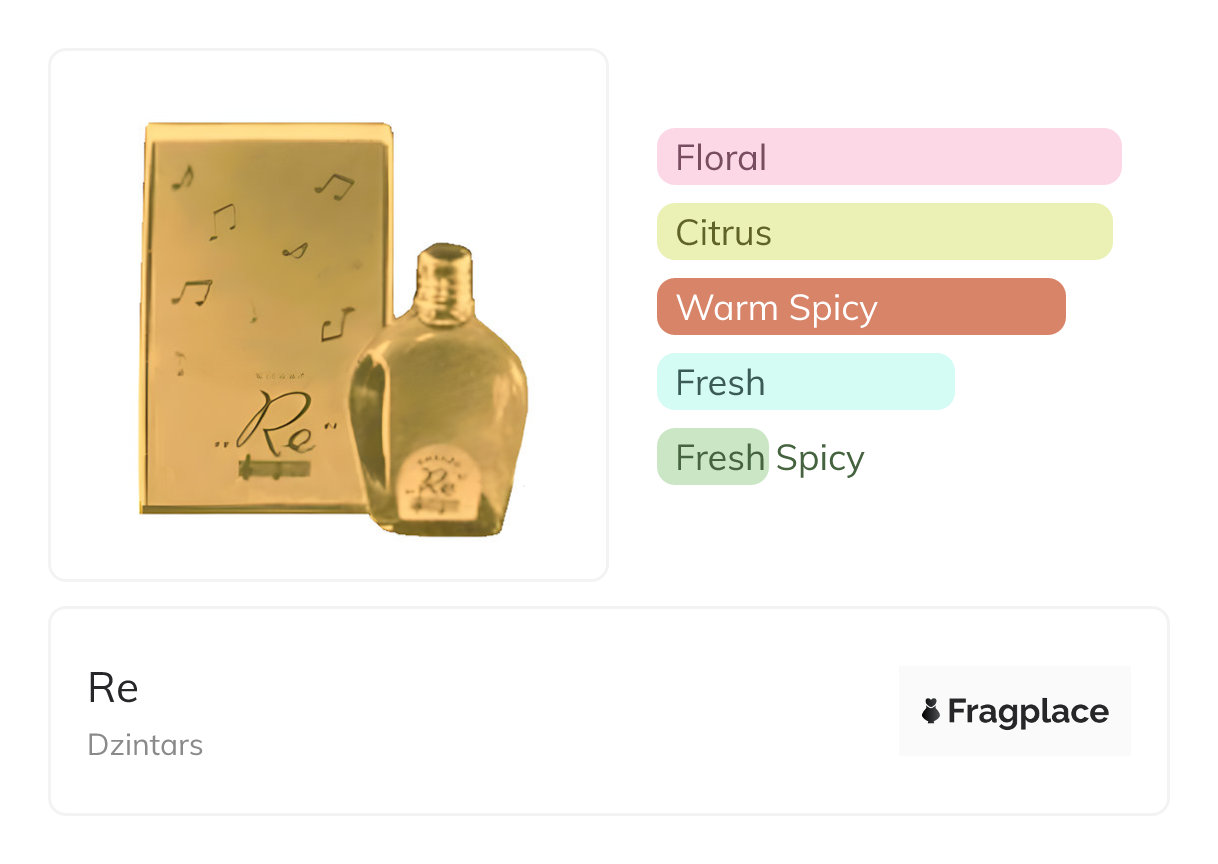
Task: Select the Warm Spicy accord bar
Action: click(x=860, y=307)
